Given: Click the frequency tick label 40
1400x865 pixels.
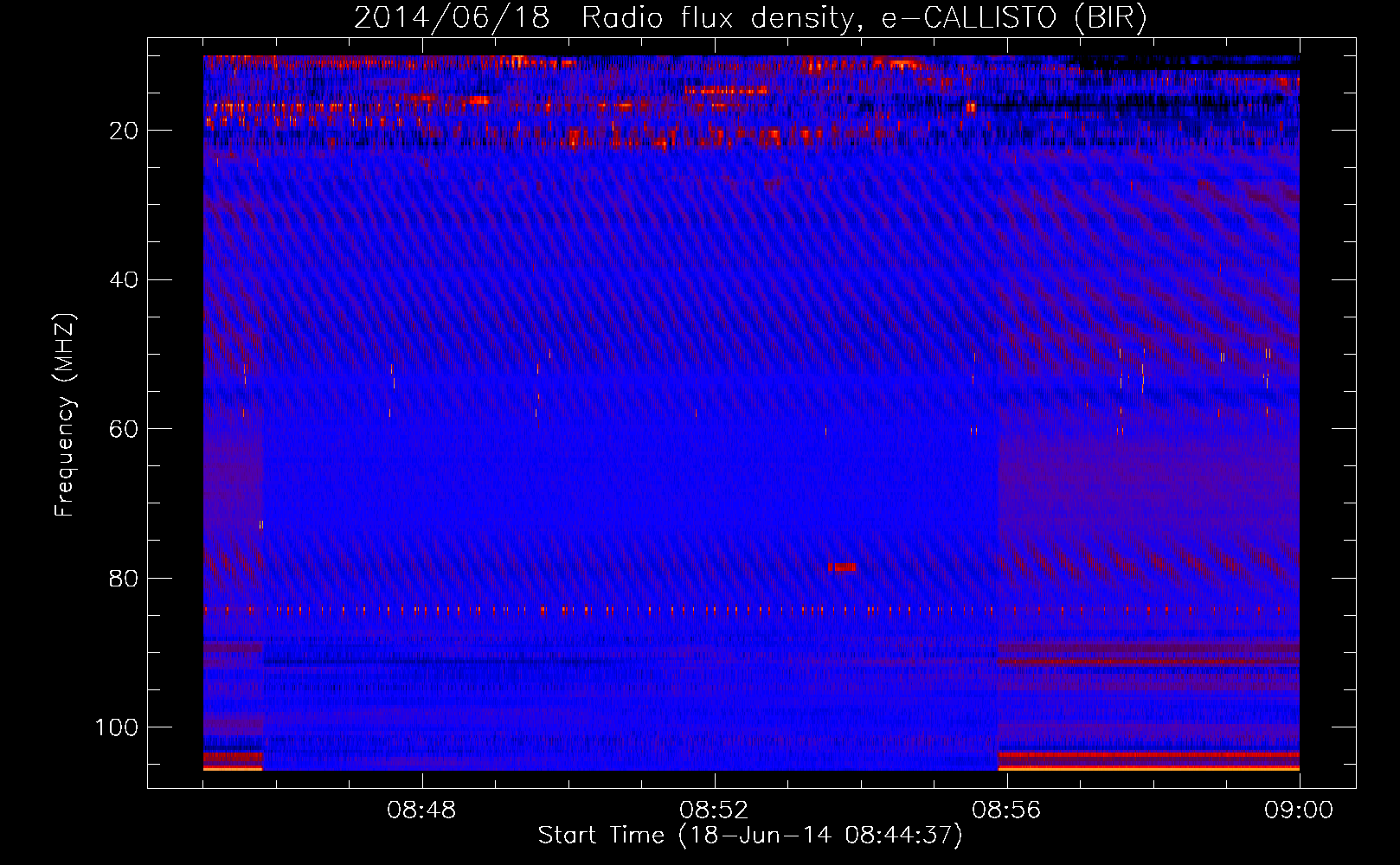Looking at the screenshot, I should [124, 280].
